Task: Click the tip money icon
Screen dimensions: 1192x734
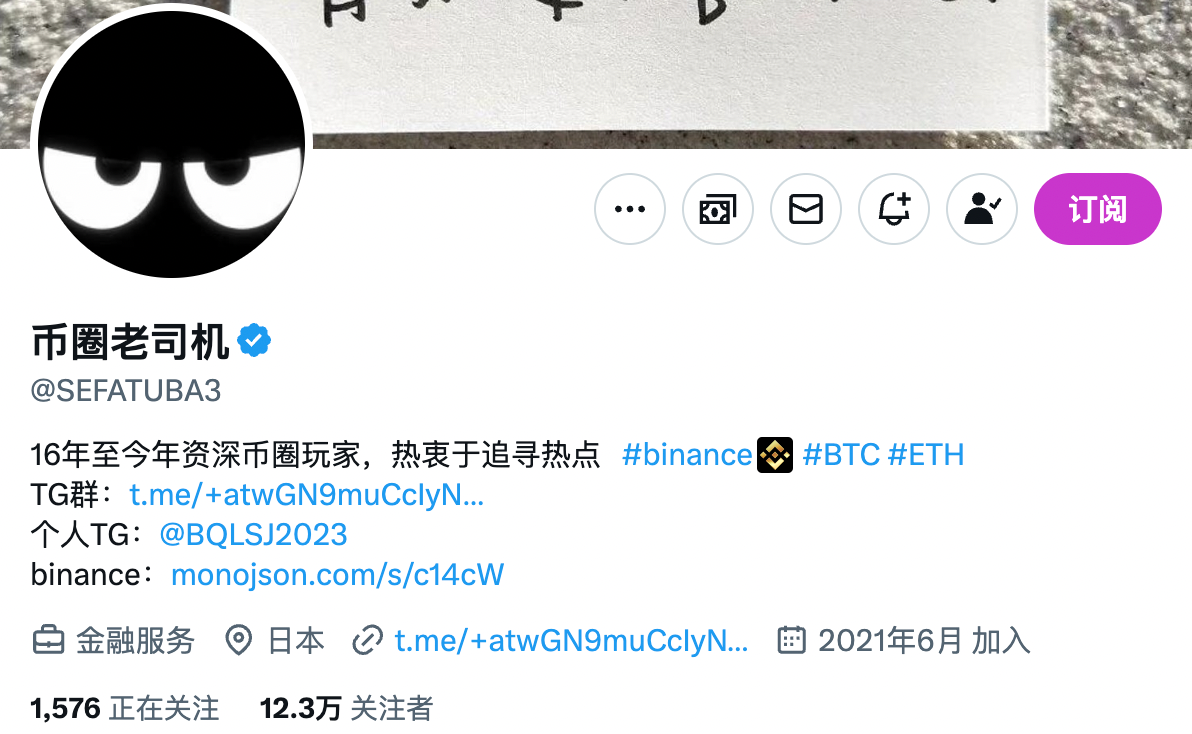Action: pos(718,209)
